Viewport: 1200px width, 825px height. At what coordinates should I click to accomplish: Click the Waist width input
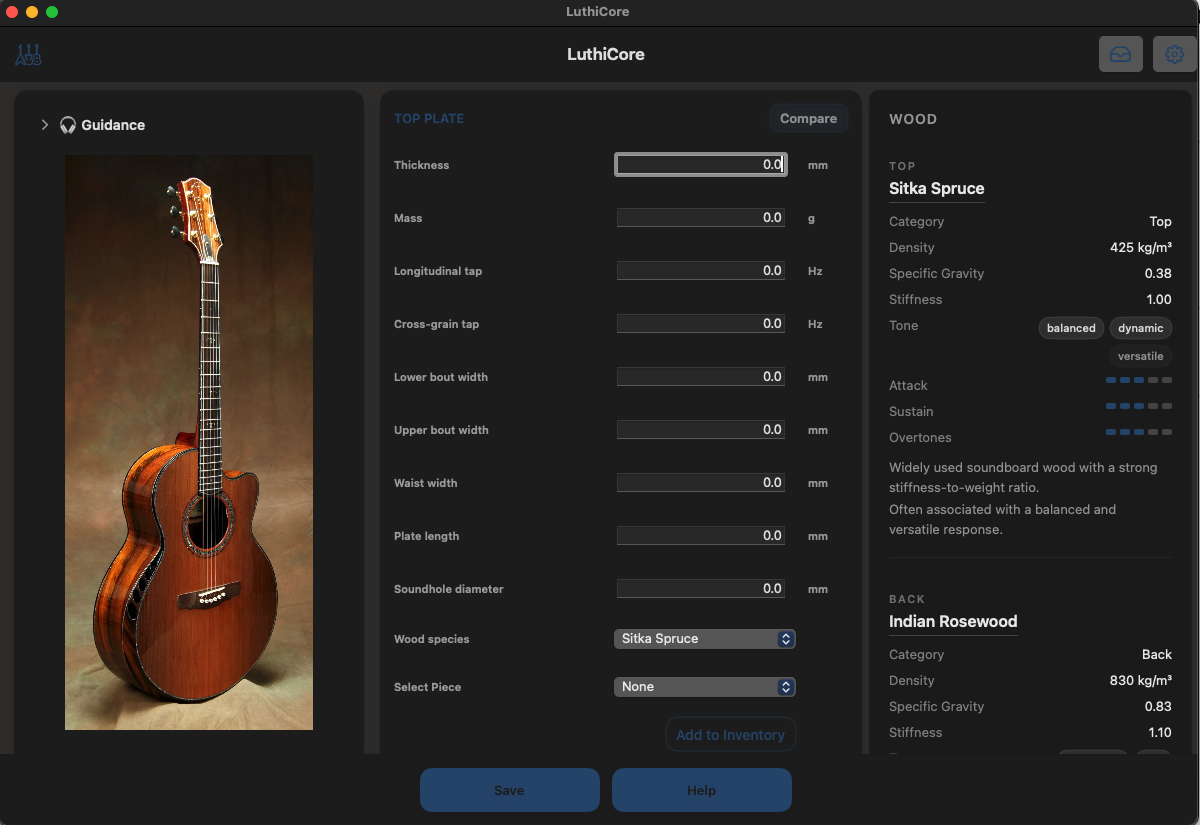tap(701, 483)
